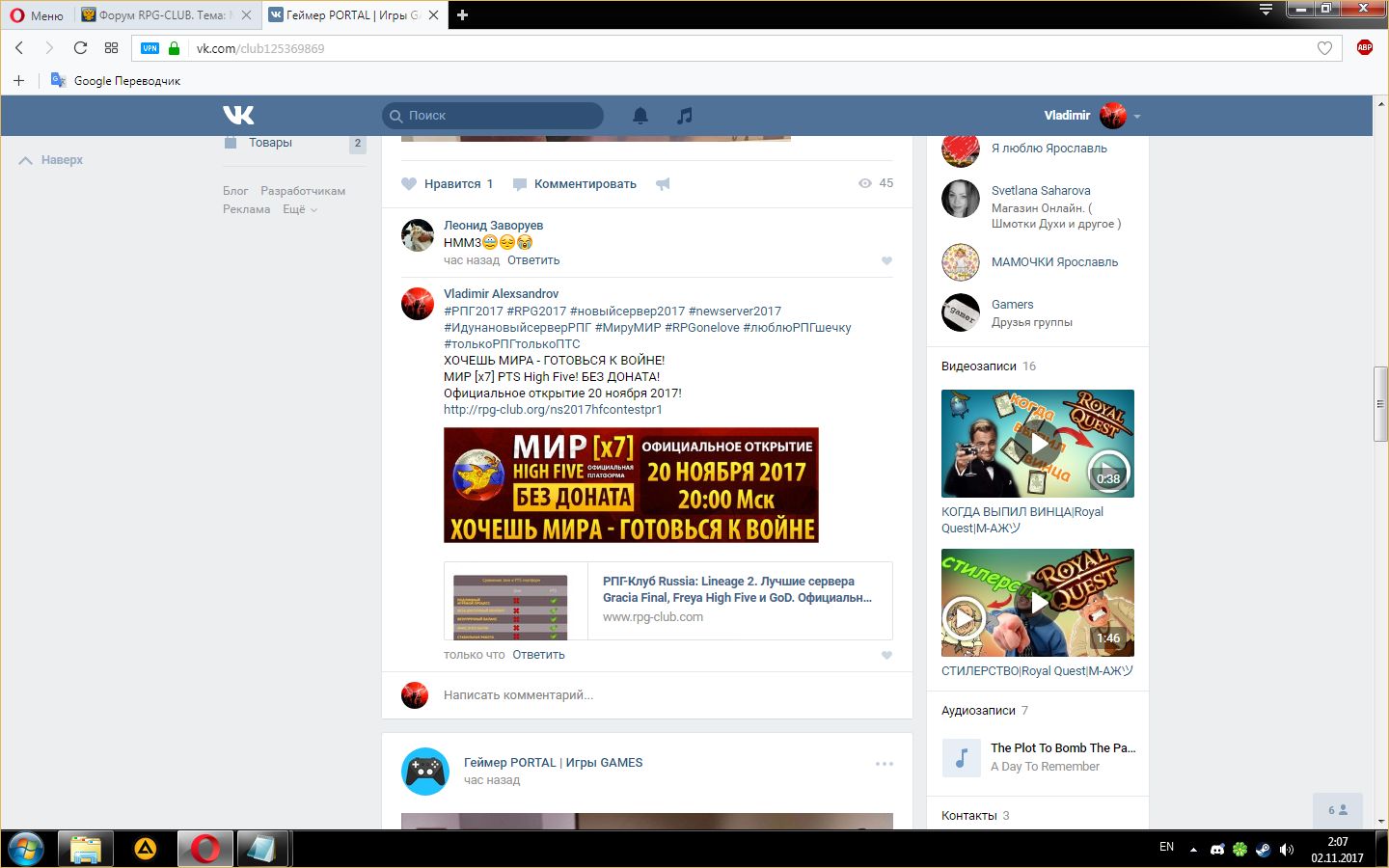
Task: Open the МИР x7 banner image
Action: [631, 485]
